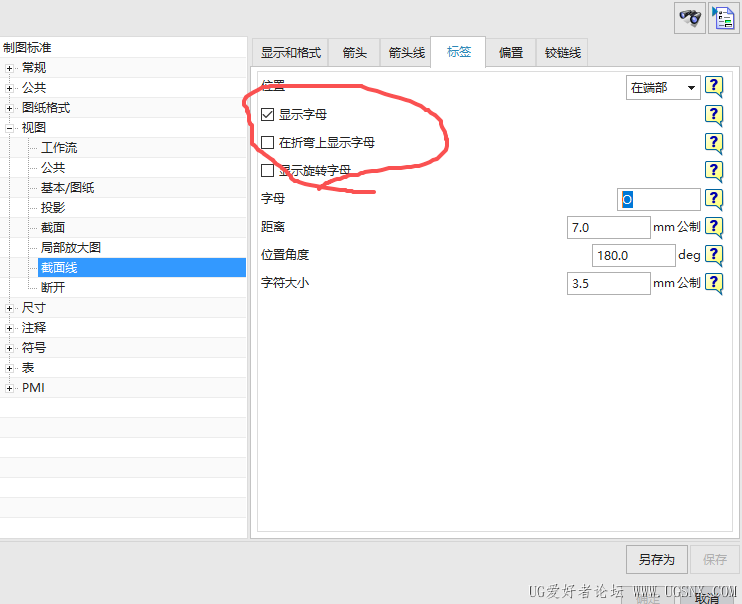Select 公共 under 视图
The width and height of the screenshot is (742, 604).
[53, 168]
